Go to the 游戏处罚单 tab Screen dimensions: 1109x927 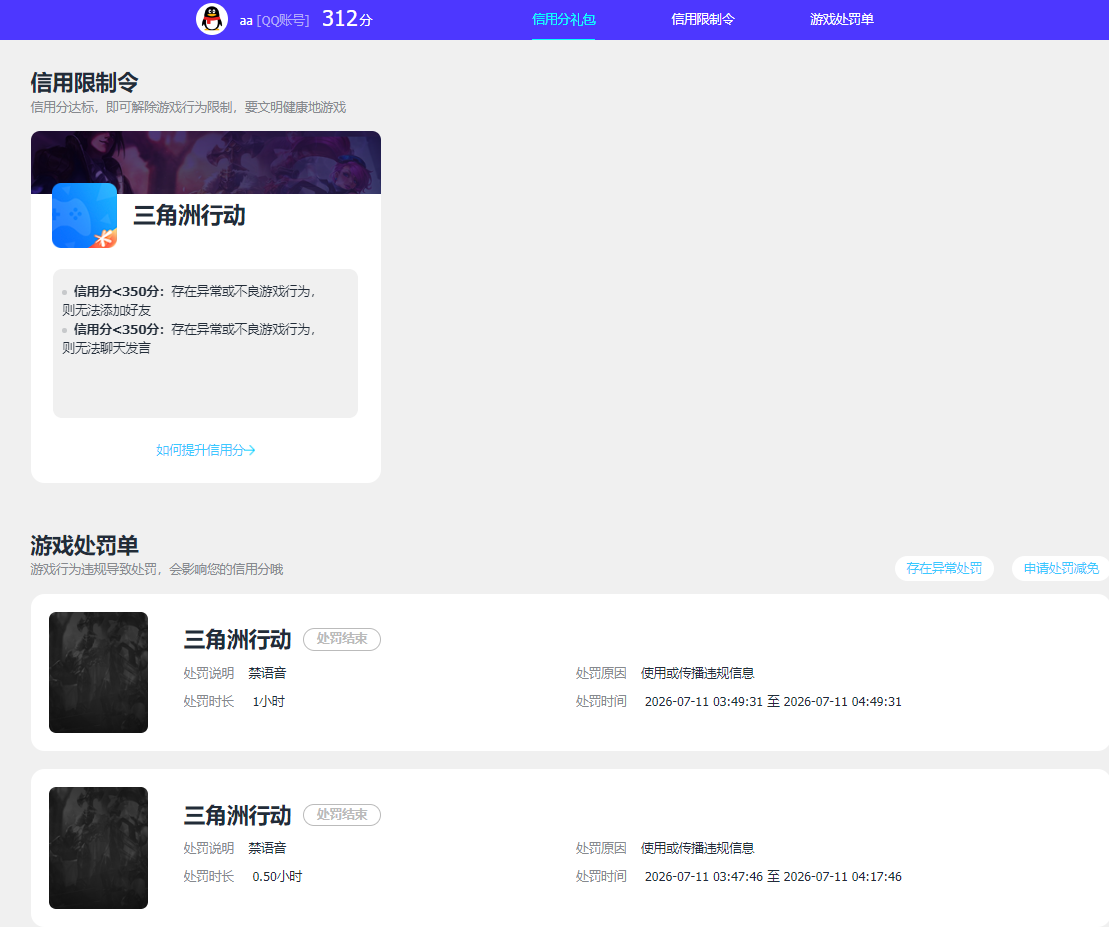pos(842,19)
